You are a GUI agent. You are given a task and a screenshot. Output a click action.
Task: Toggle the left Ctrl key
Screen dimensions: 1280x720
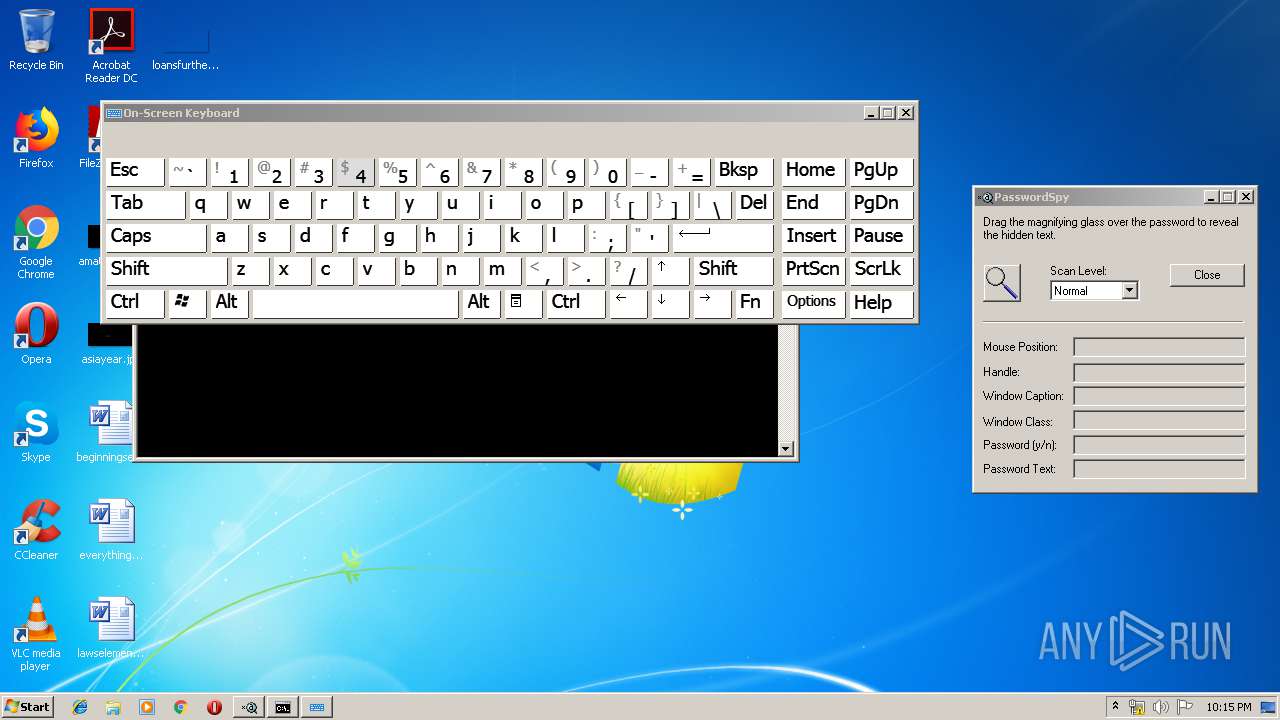click(x=135, y=303)
